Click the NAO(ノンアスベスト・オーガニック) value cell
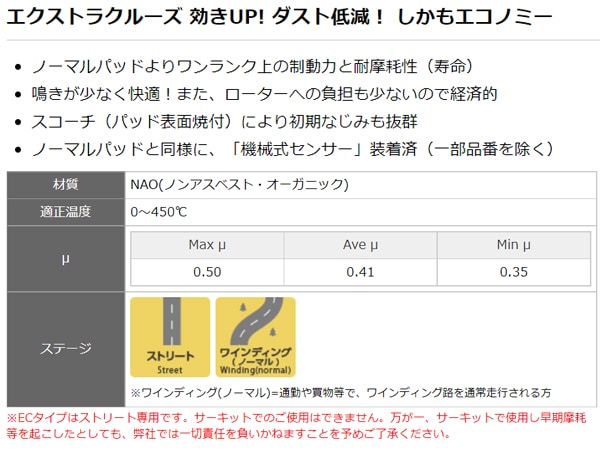The width and height of the screenshot is (600, 450). (x=238, y=184)
